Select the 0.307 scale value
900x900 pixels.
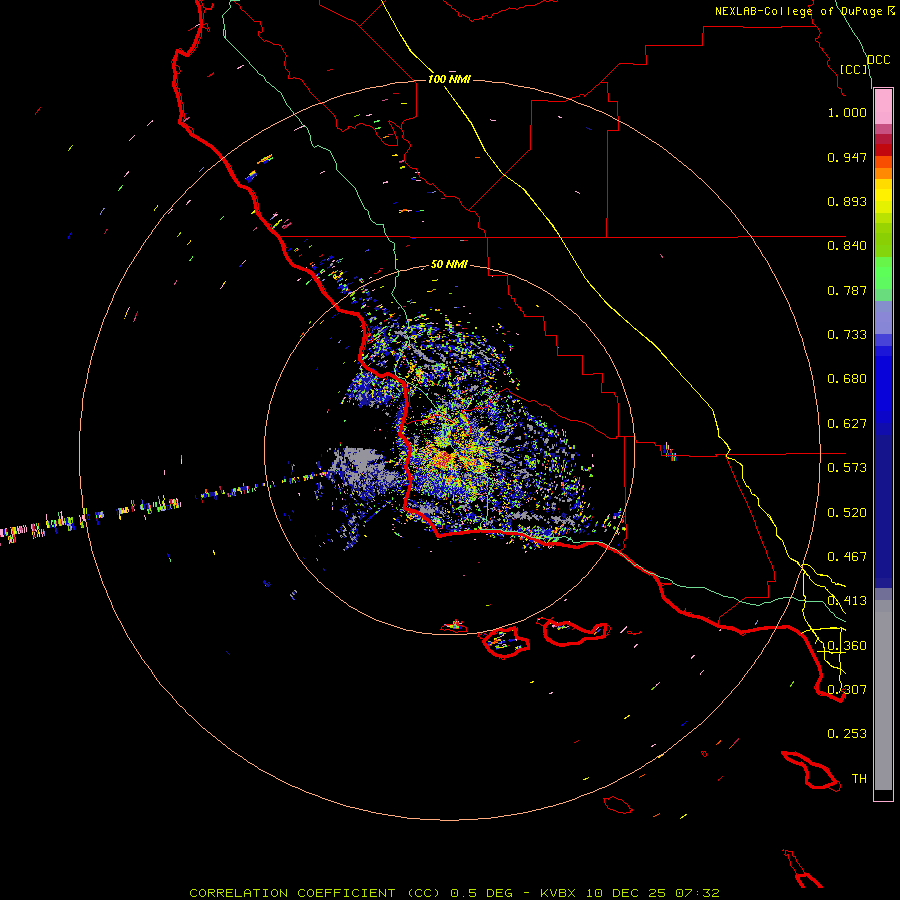(x=847, y=689)
